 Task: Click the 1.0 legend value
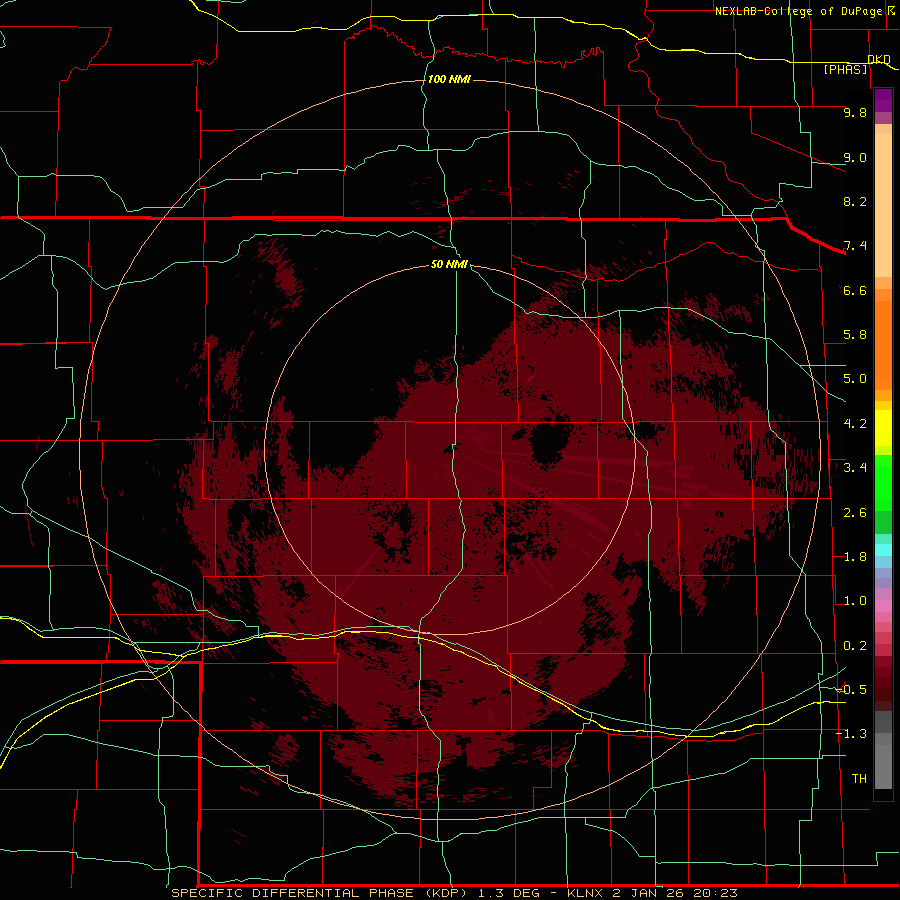(855, 601)
